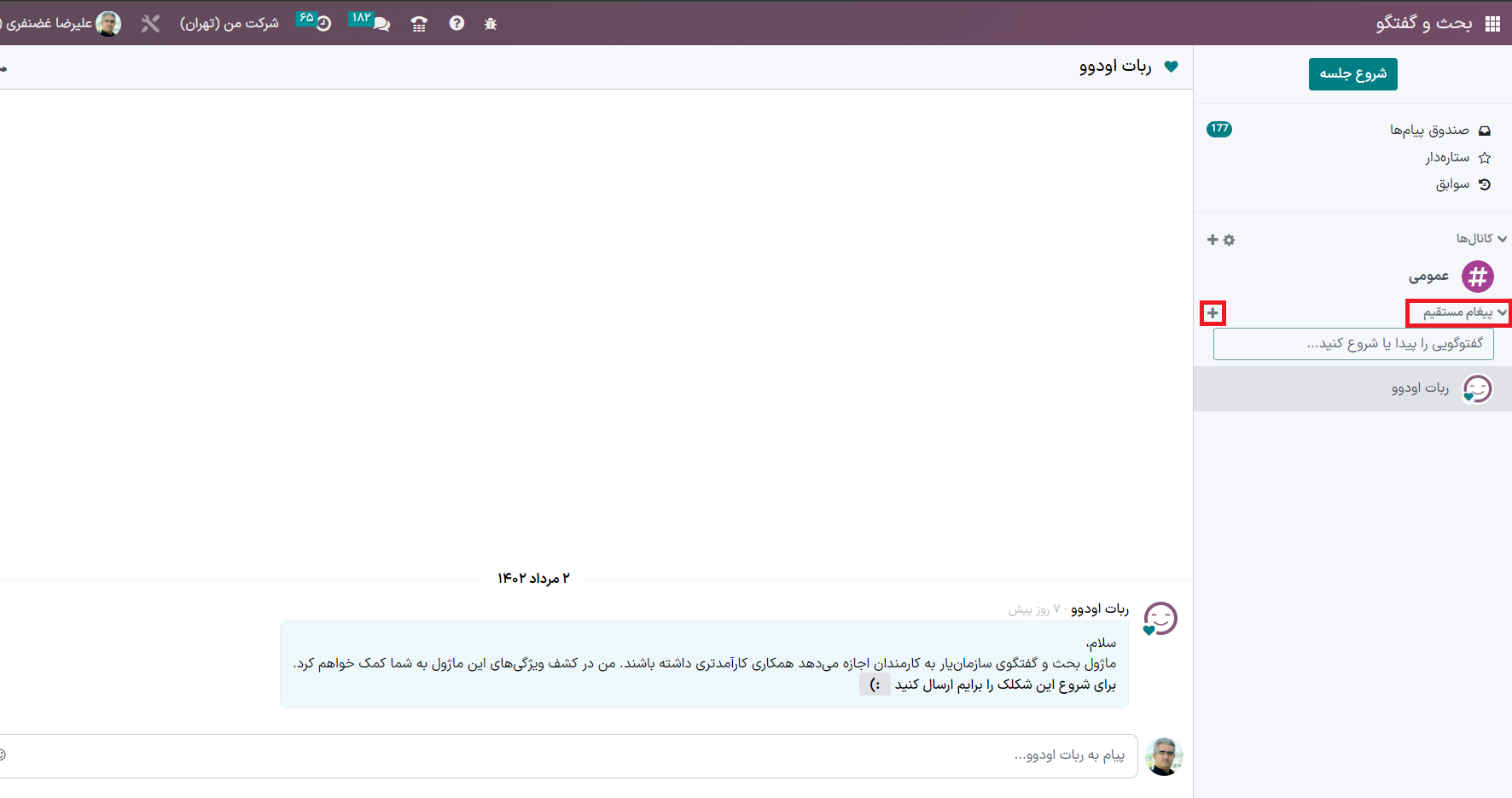
Task: Click the wrench and screwdriver tools icon
Action: (150, 24)
